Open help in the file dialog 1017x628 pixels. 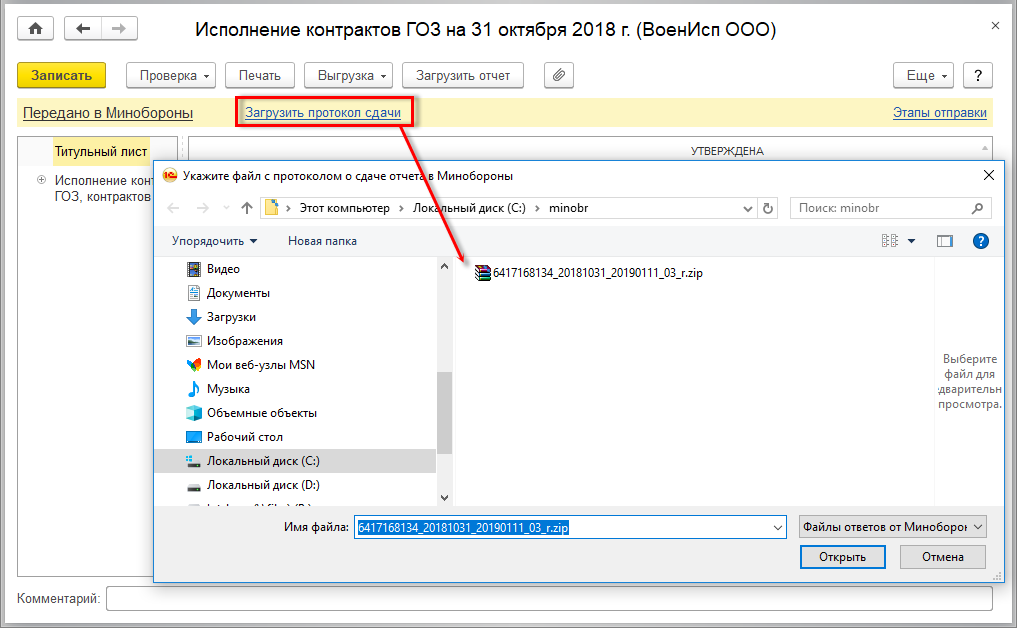[x=981, y=241]
